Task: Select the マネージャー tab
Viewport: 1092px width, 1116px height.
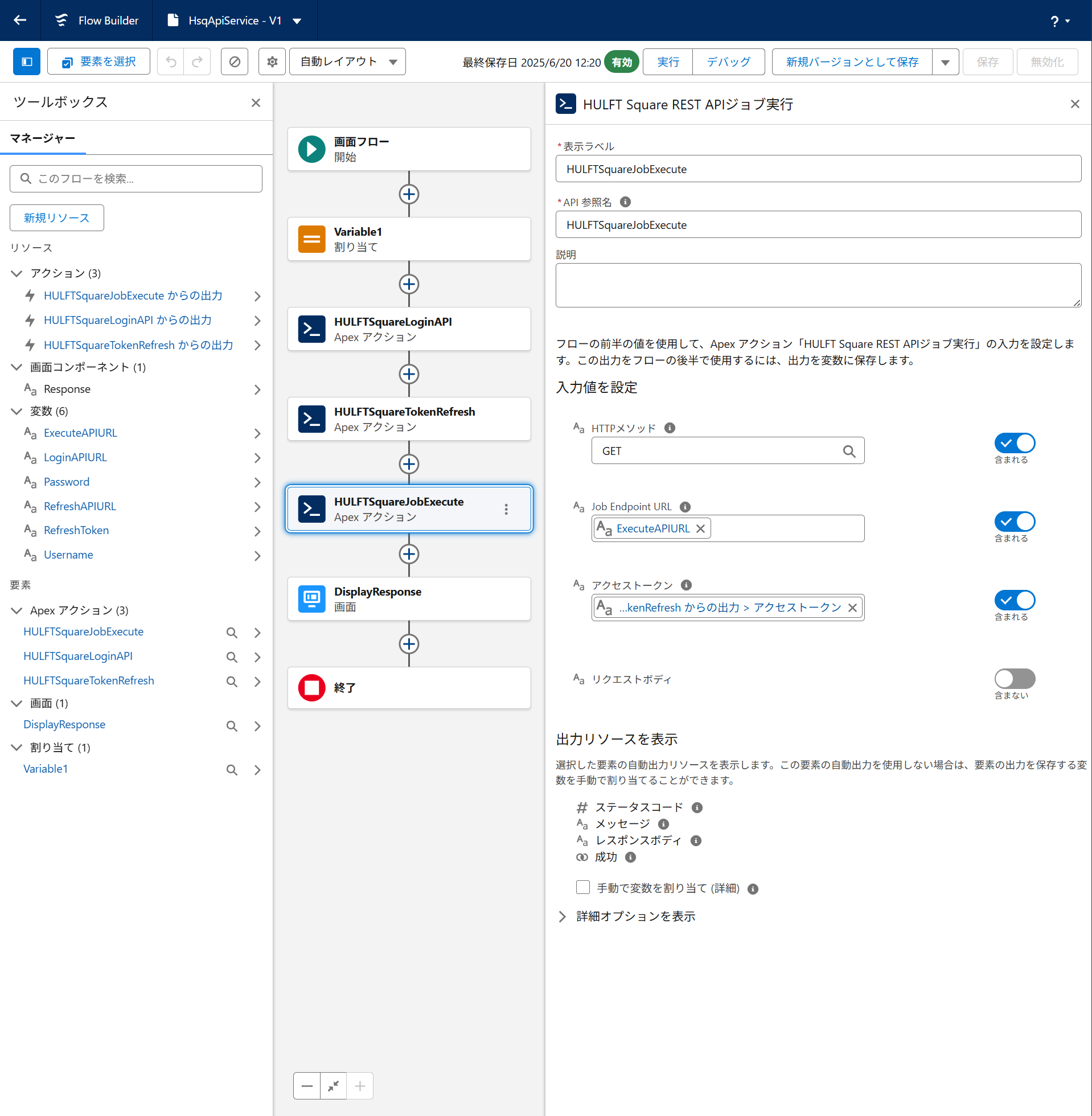Action: coord(43,138)
